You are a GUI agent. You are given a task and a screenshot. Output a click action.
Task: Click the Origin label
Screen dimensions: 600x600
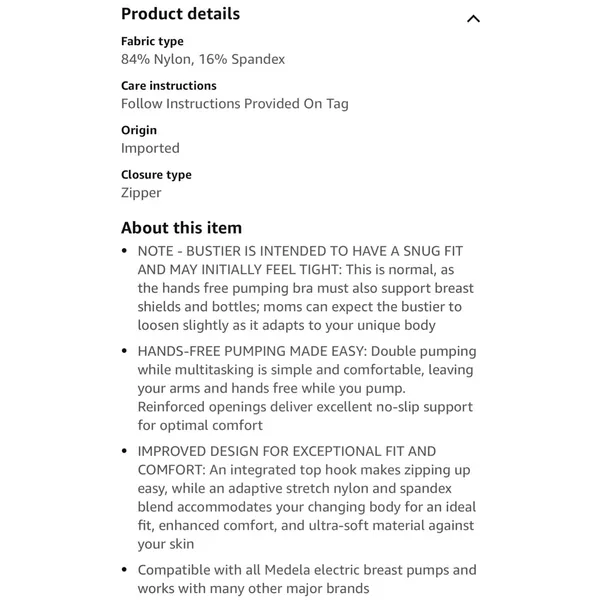coord(139,130)
